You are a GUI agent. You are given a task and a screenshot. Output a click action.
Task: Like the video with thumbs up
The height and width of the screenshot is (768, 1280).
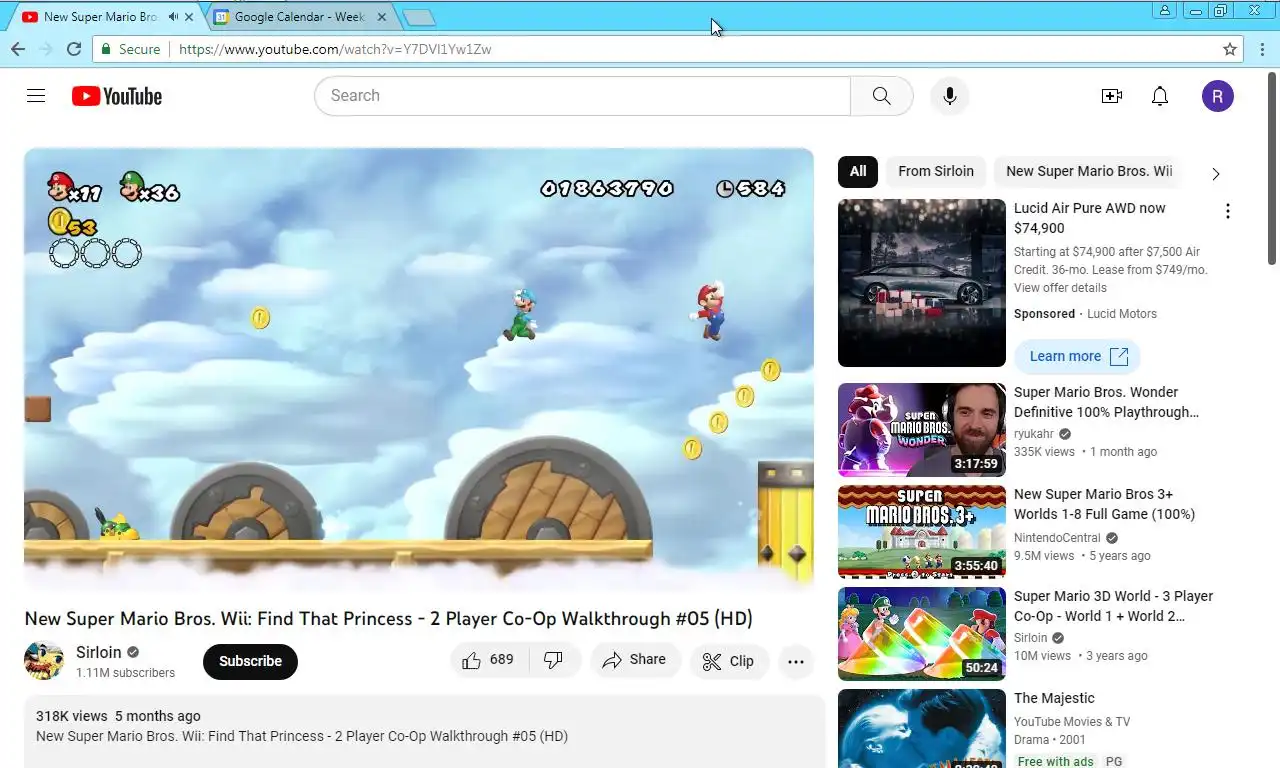coord(488,660)
